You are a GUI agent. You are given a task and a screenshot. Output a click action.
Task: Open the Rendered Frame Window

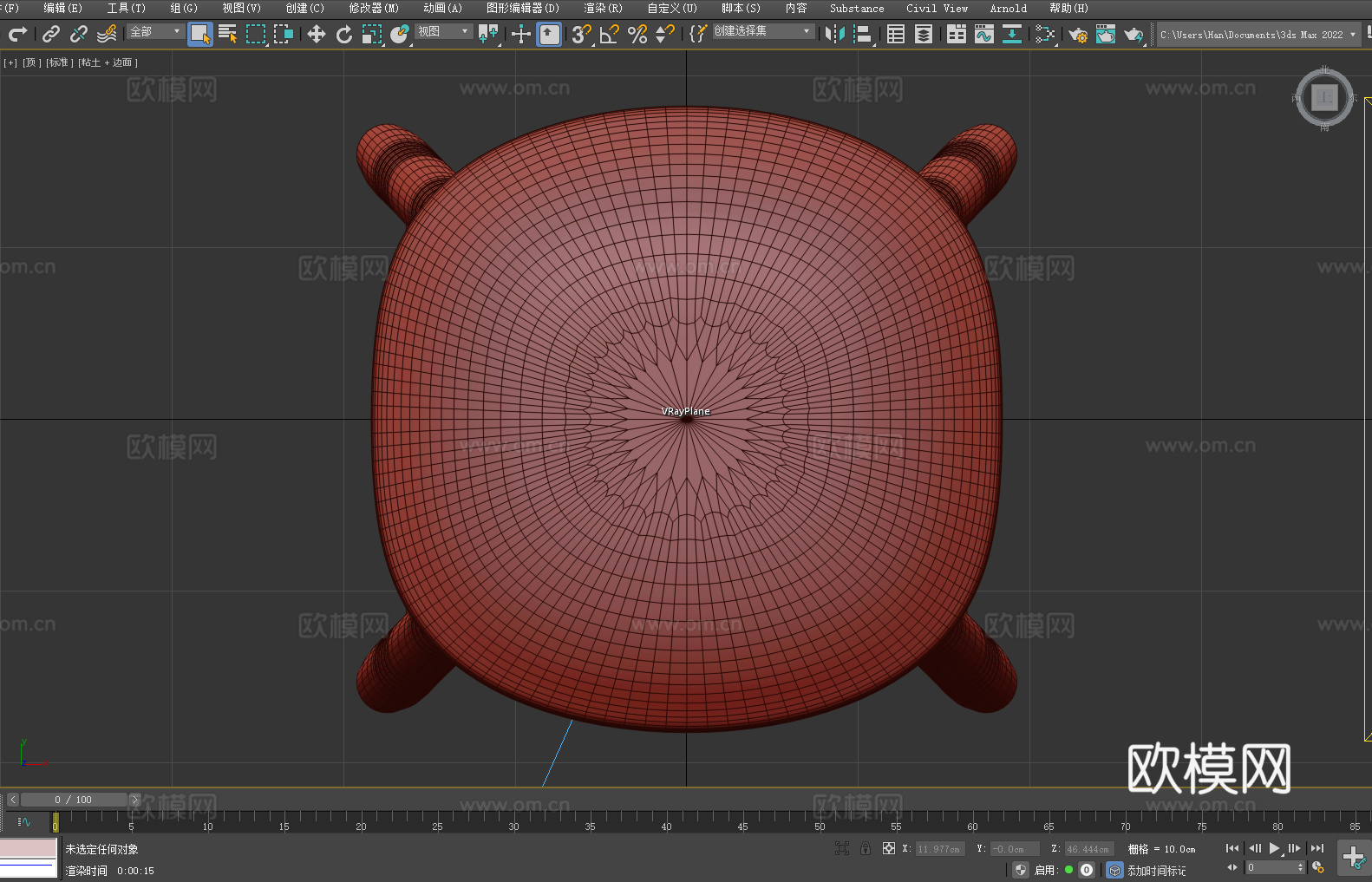tap(1106, 34)
